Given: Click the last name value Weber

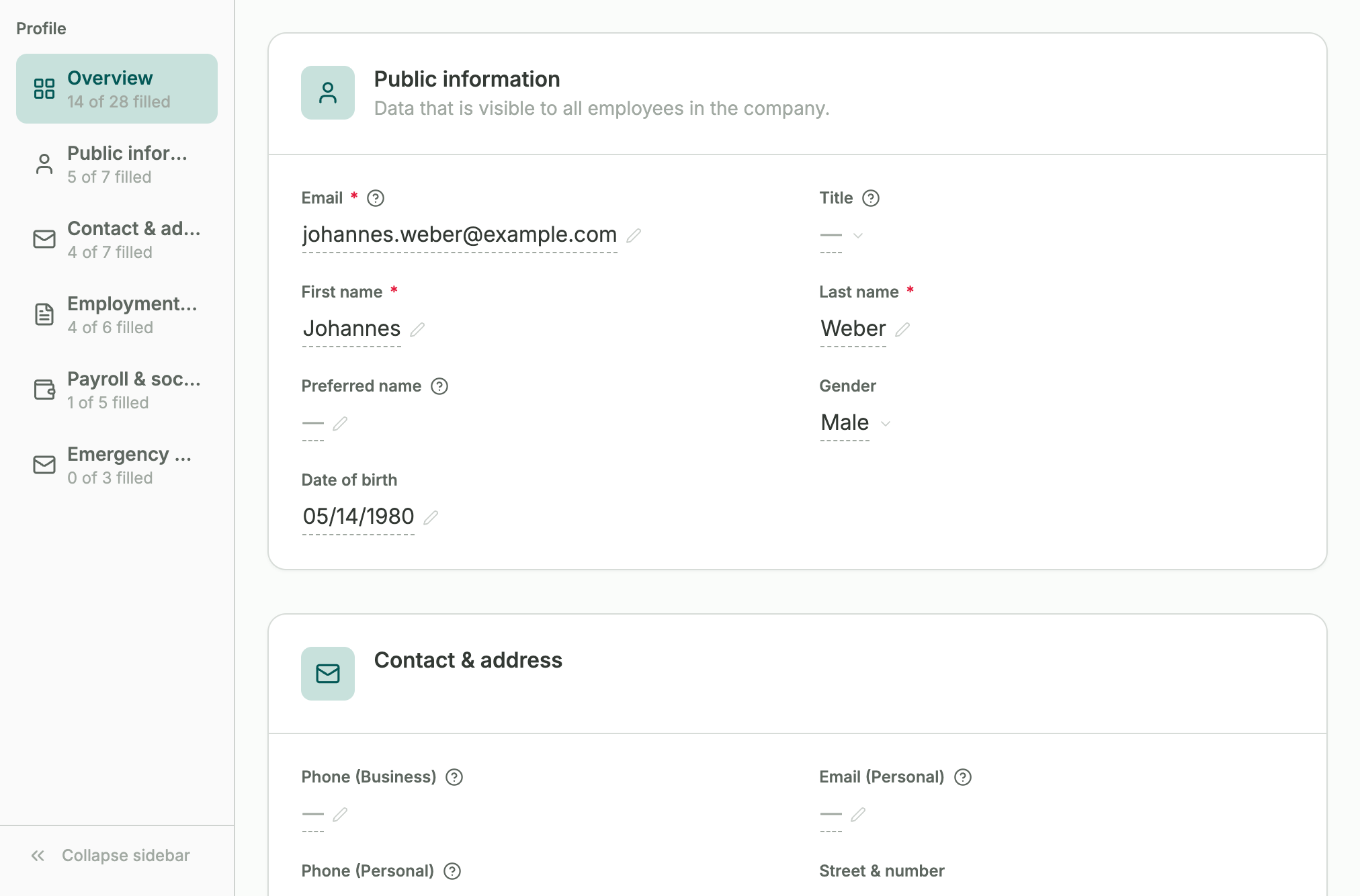Looking at the screenshot, I should click(853, 328).
